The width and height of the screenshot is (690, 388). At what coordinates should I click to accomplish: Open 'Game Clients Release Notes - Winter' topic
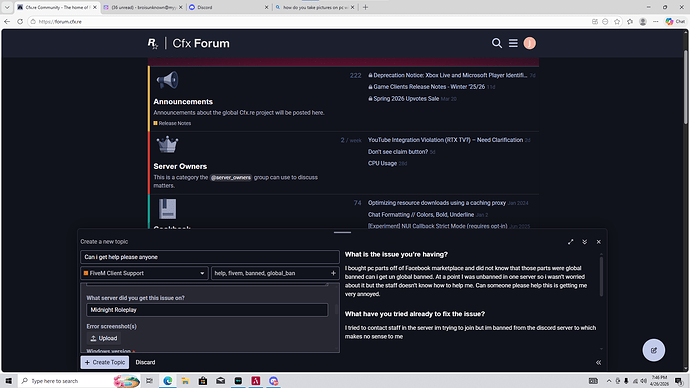[429, 87]
